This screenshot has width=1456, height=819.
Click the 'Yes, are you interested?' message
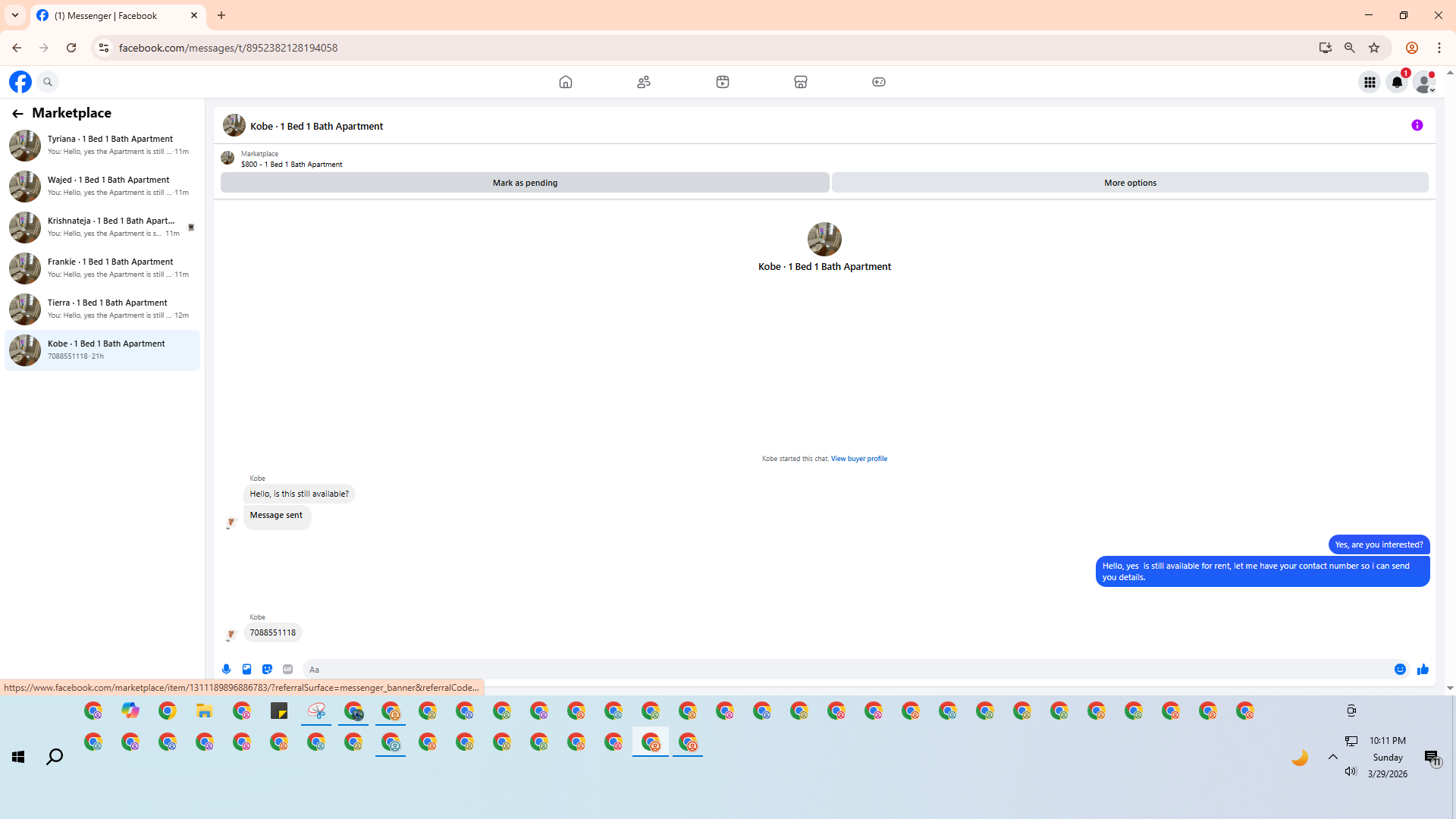click(1379, 544)
